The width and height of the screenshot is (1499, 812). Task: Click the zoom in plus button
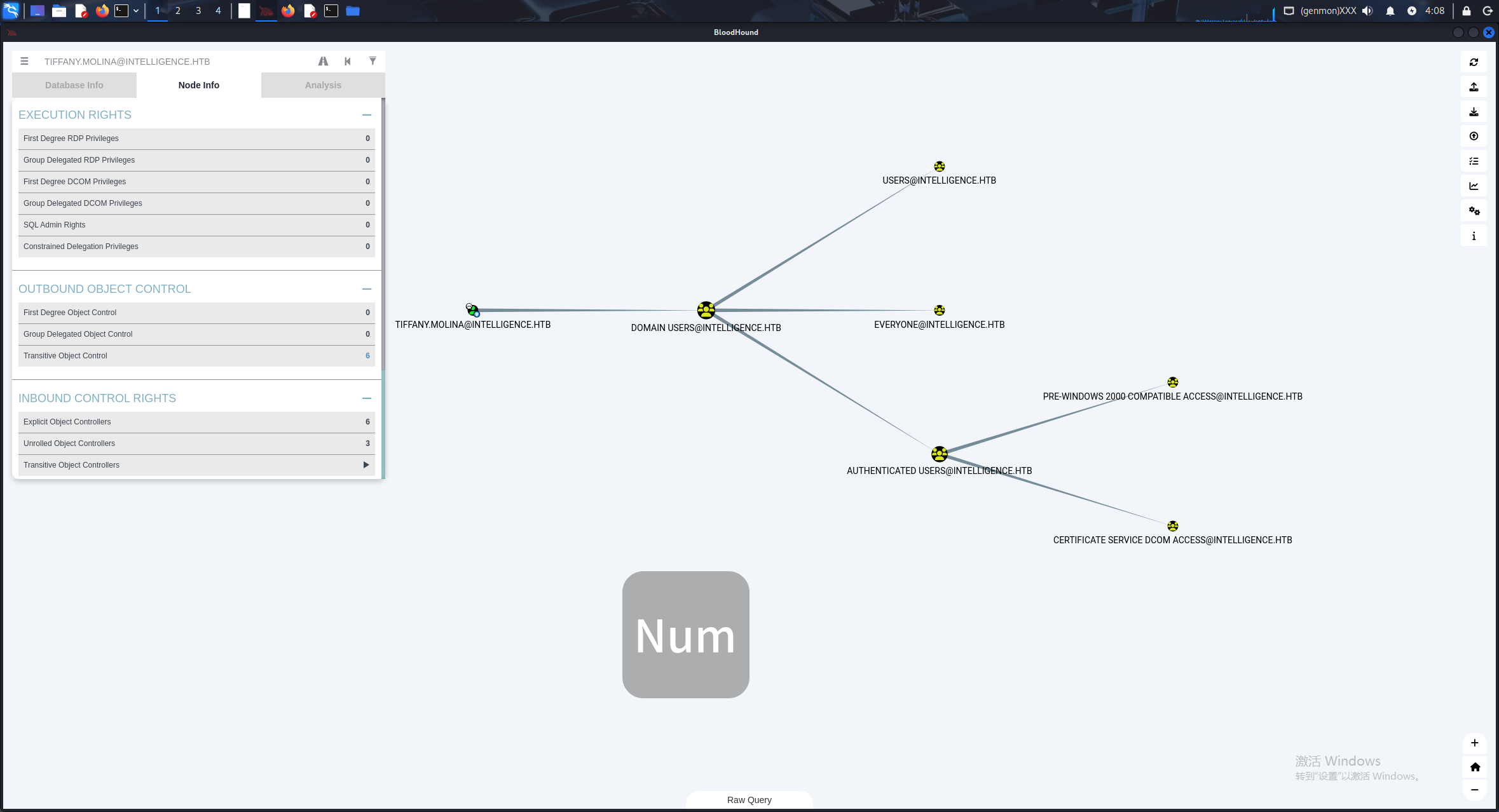1475,743
